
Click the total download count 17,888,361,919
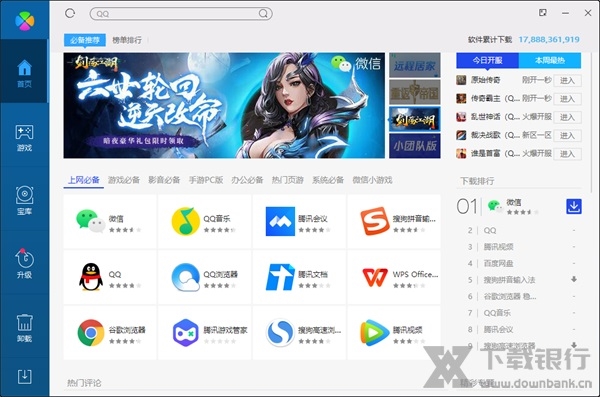(x=549, y=39)
